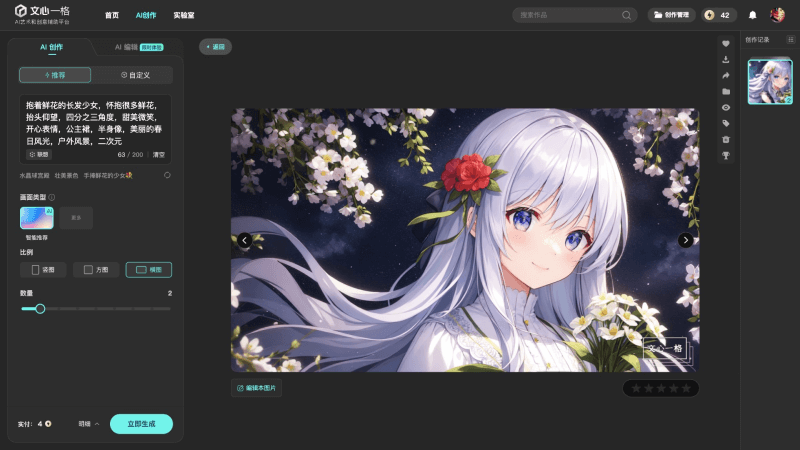Select the 竖图 portrait ratio option
Viewport: 800px width, 450px height.
pyautogui.click(x=43, y=270)
